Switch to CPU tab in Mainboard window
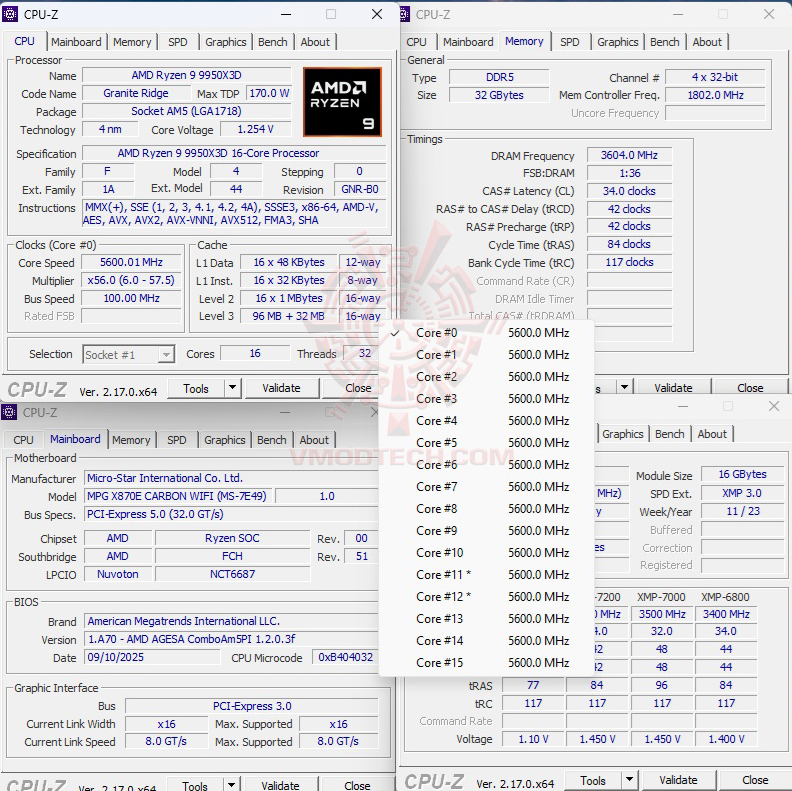 23,440
